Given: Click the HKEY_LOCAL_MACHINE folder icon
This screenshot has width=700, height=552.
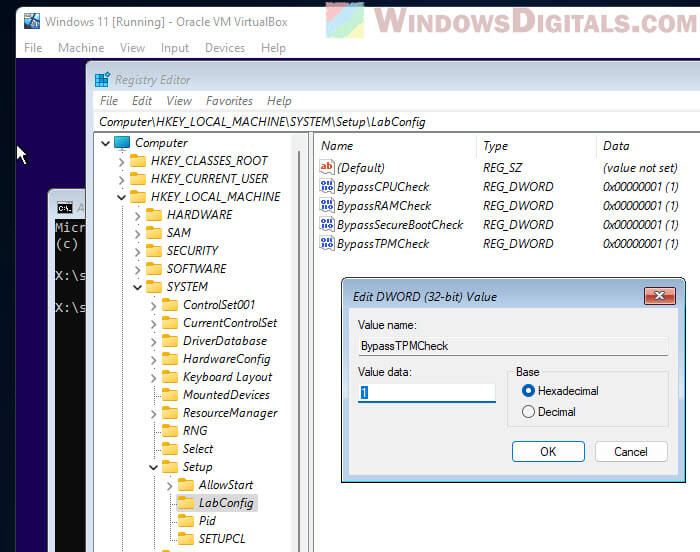Looking at the screenshot, I should pyautogui.click(x=138, y=197).
